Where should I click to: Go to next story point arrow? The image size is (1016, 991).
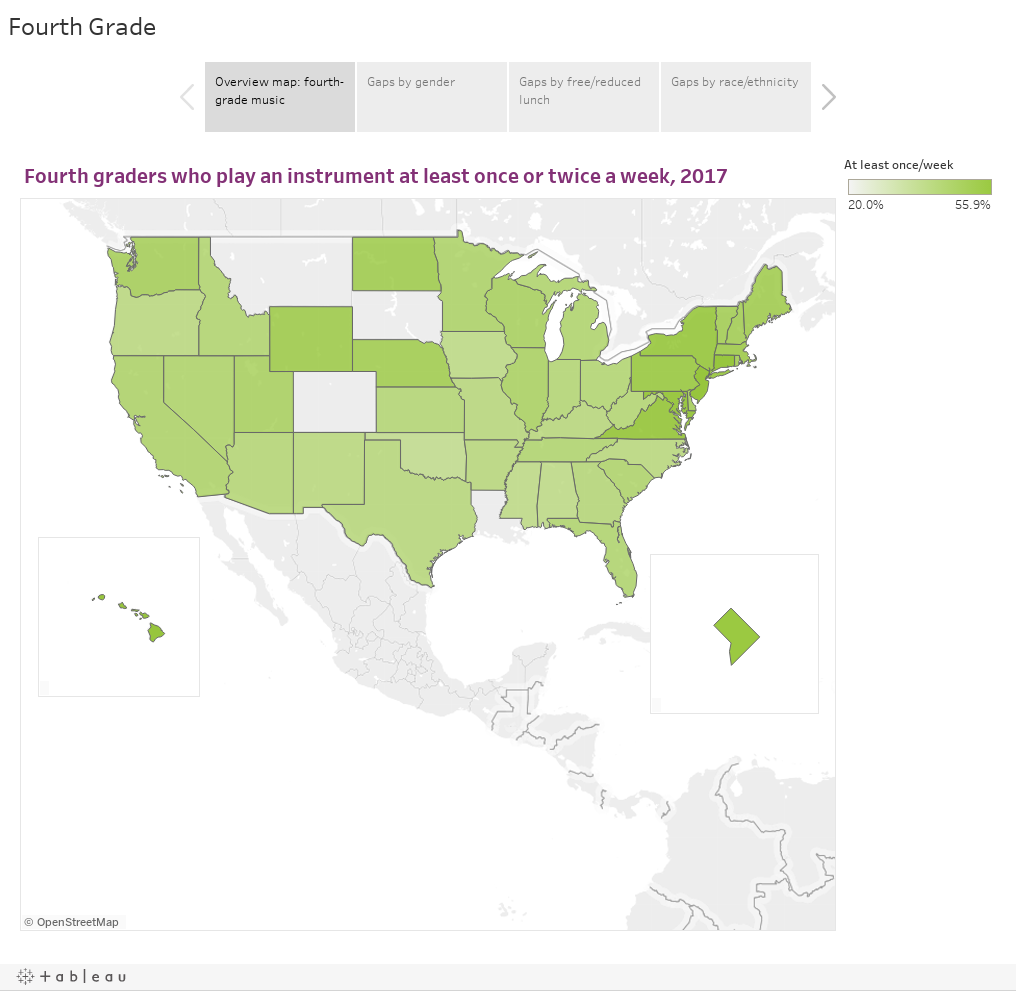[828, 97]
